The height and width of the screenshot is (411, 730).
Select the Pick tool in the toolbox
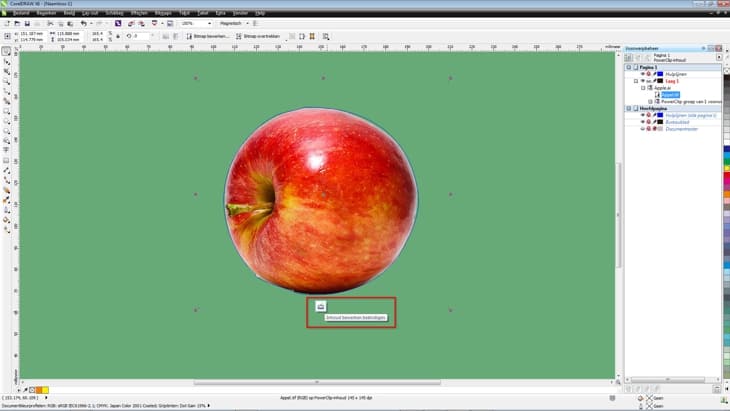pos(6,51)
